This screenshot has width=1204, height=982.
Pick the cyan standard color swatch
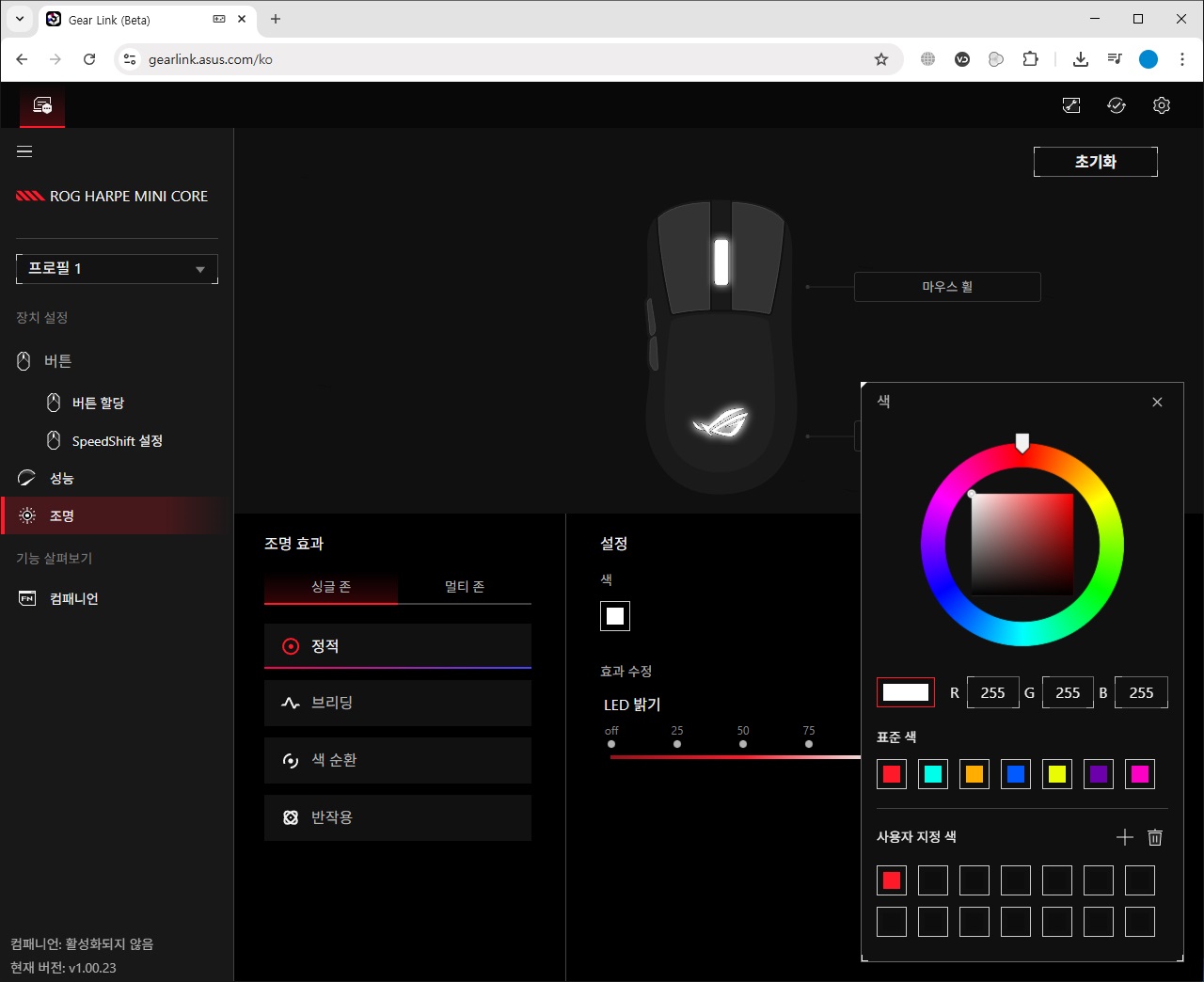[933, 774]
